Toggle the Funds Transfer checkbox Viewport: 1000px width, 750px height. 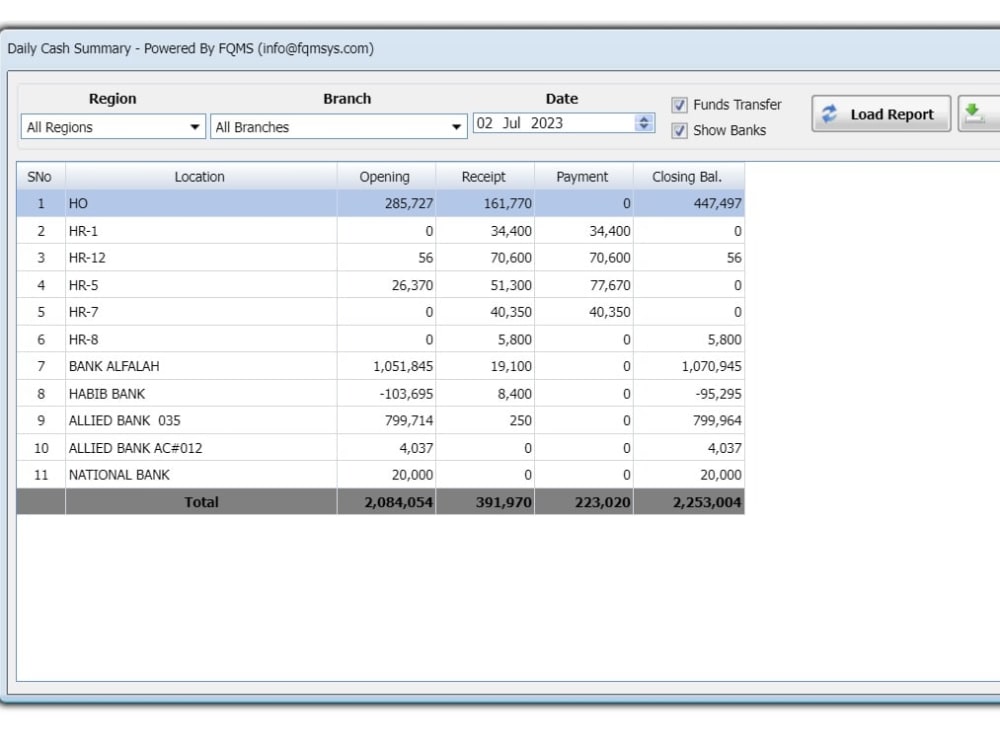pyautogui.click(x=679, y=105)
